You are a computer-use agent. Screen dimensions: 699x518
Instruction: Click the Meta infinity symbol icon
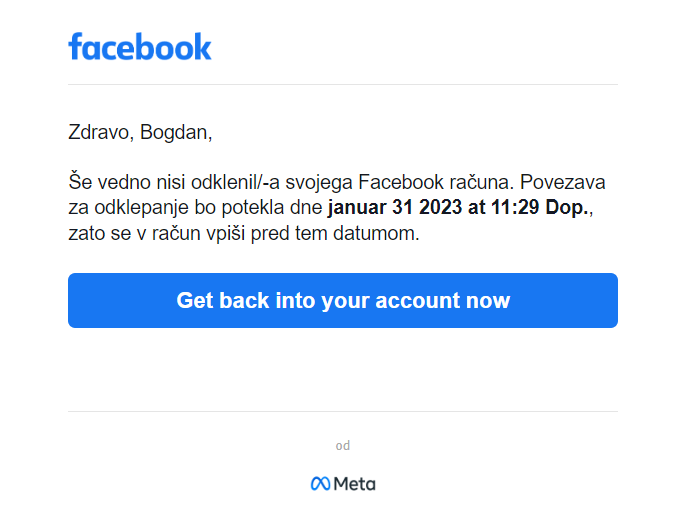[x=321, y=484]
